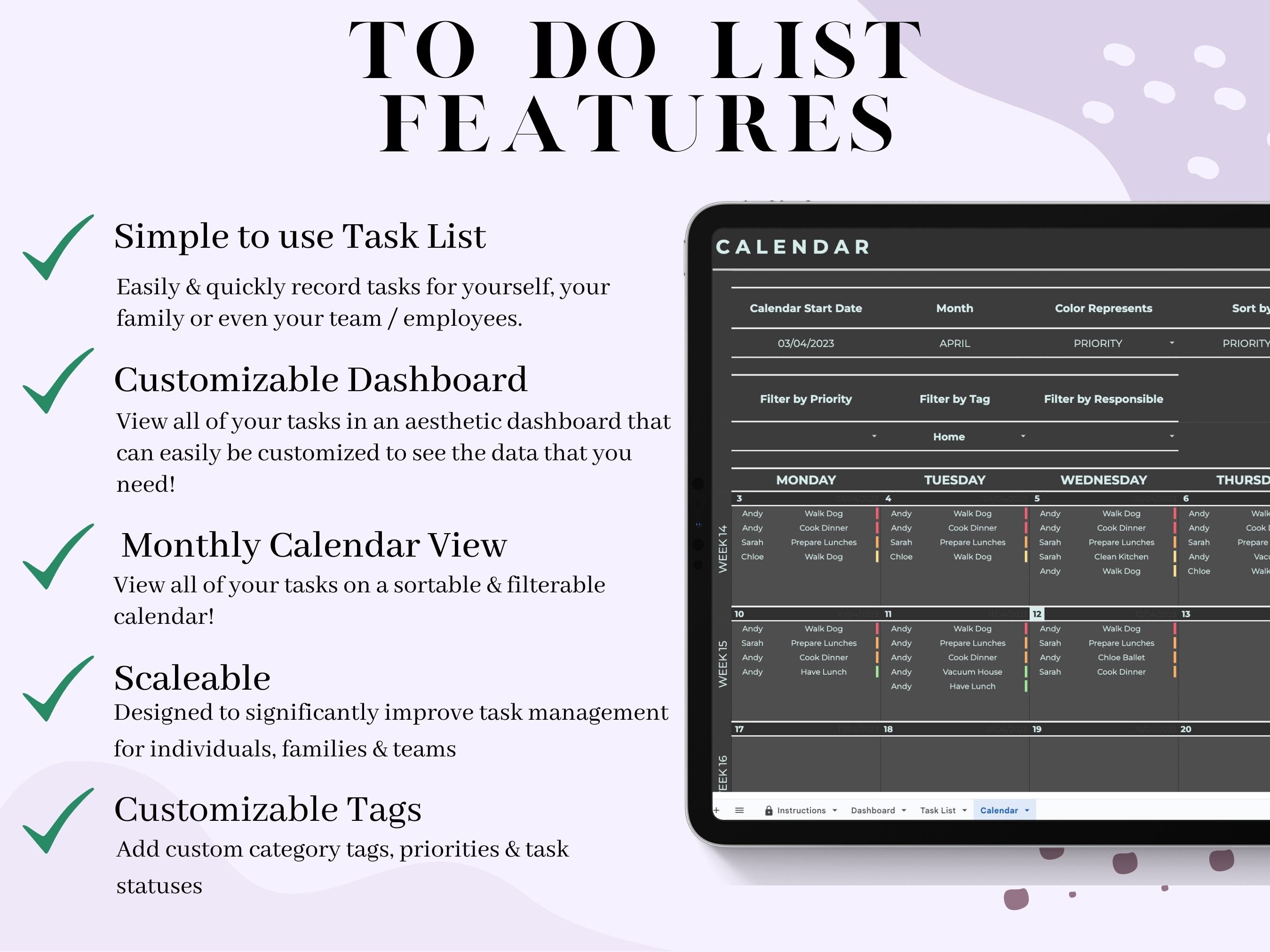Viewport: 1270px width, 952px height.
Task: Select the highlighted date cell 12 in Week 15
Action: (1037, 614)
